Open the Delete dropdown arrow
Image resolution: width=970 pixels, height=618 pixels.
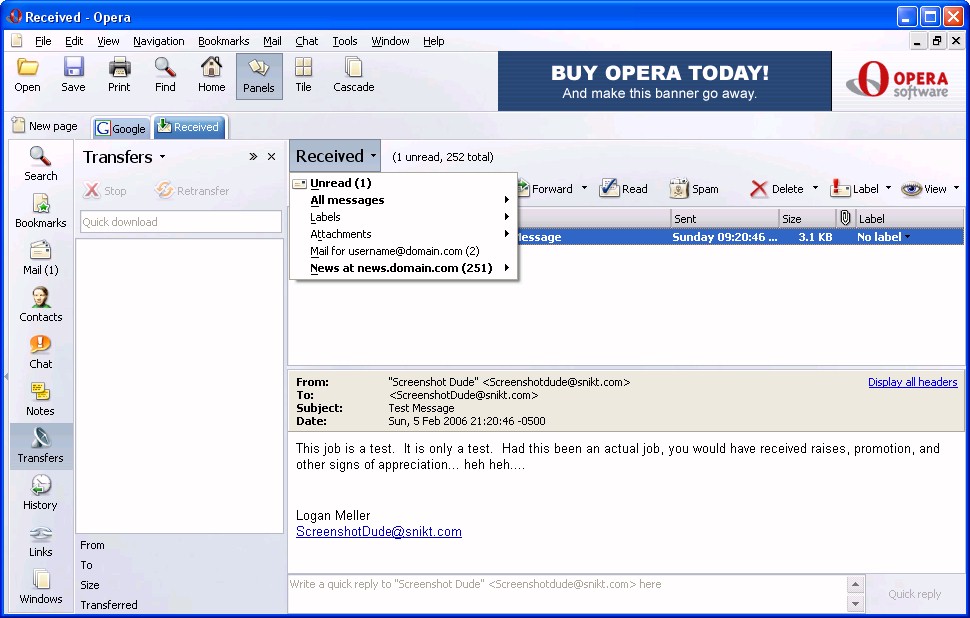(815, 188)
